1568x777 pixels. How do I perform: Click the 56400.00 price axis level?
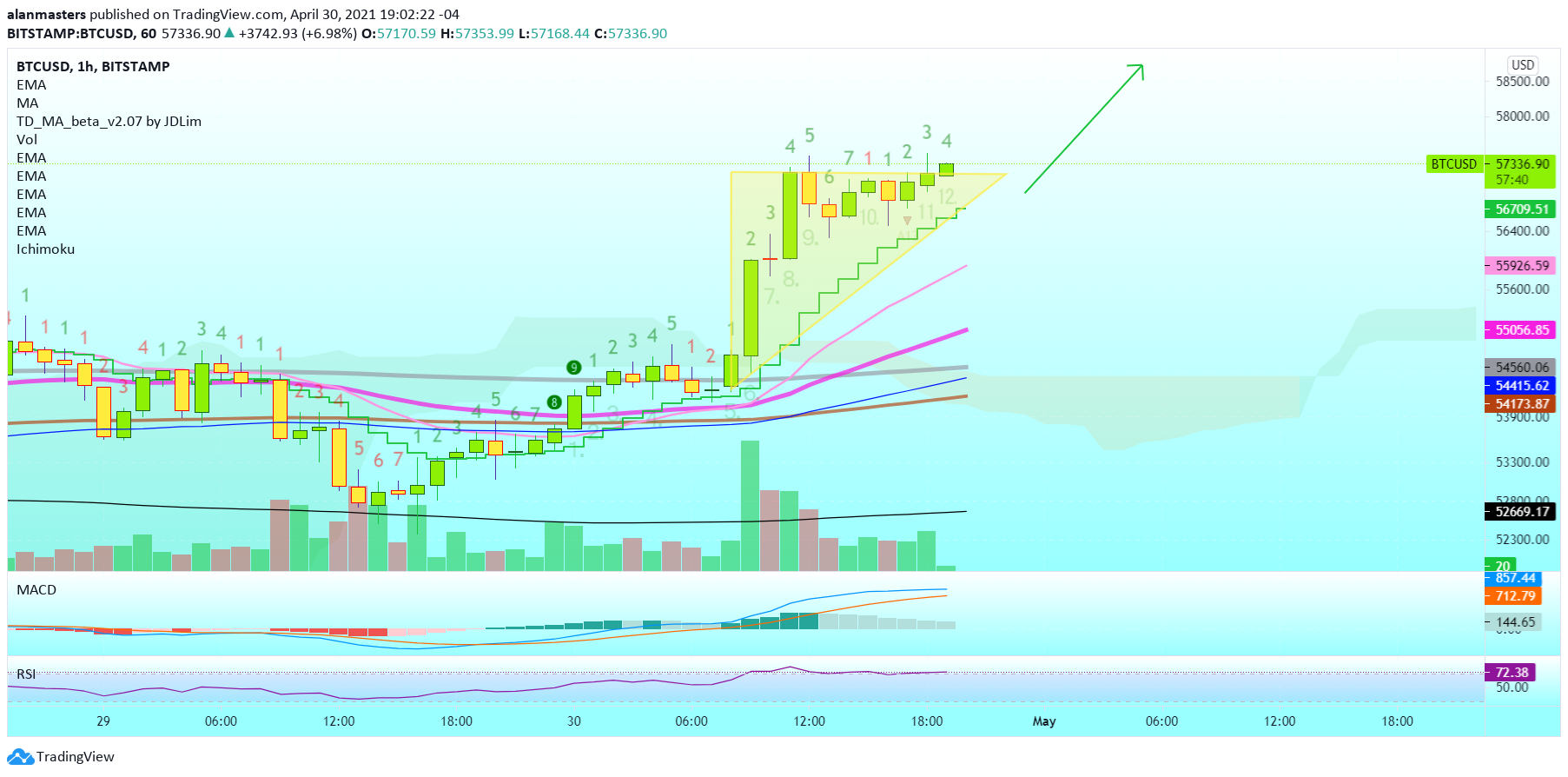(1522, 230)
